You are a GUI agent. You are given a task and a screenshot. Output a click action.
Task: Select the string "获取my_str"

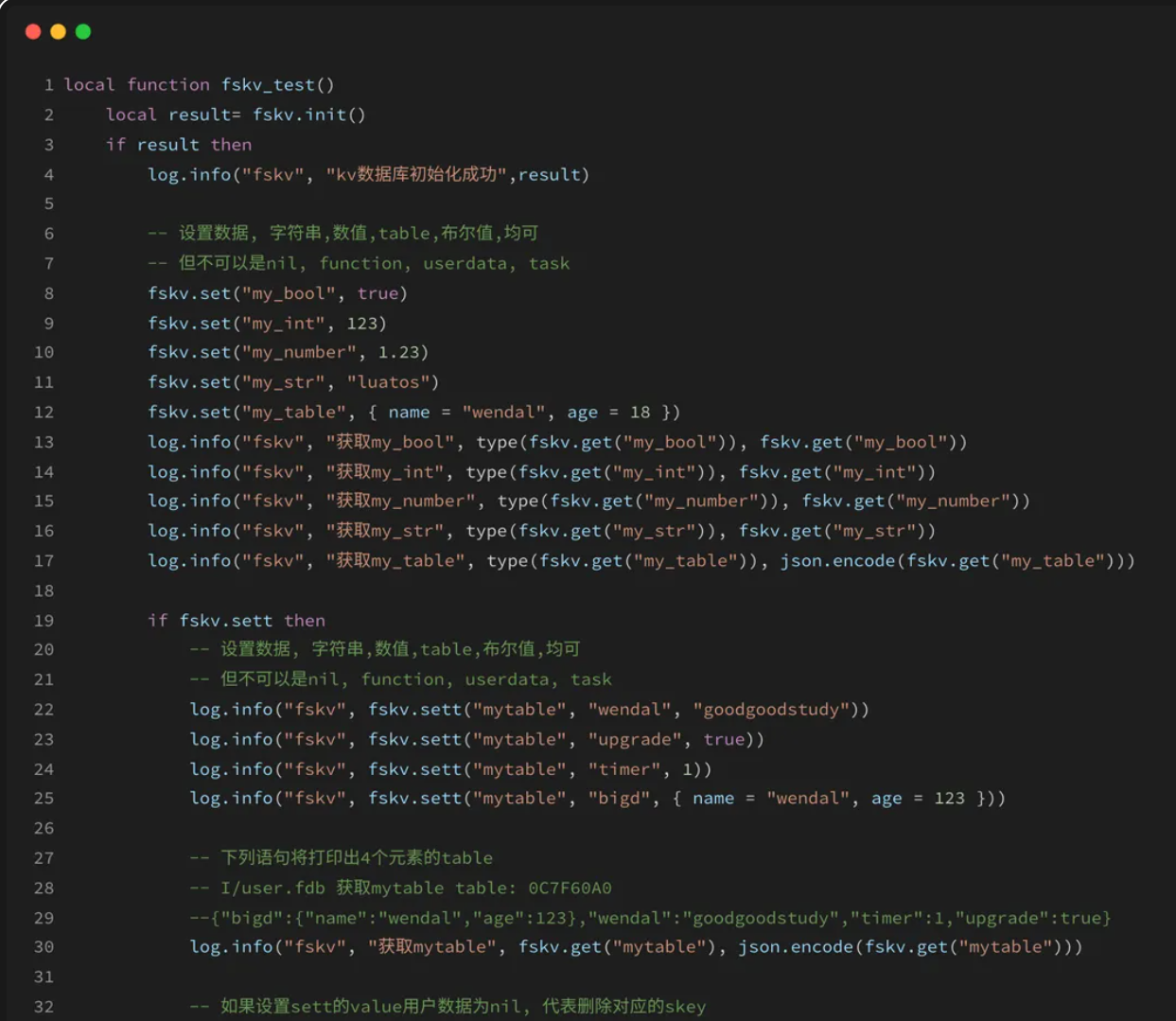coord(383,531)
